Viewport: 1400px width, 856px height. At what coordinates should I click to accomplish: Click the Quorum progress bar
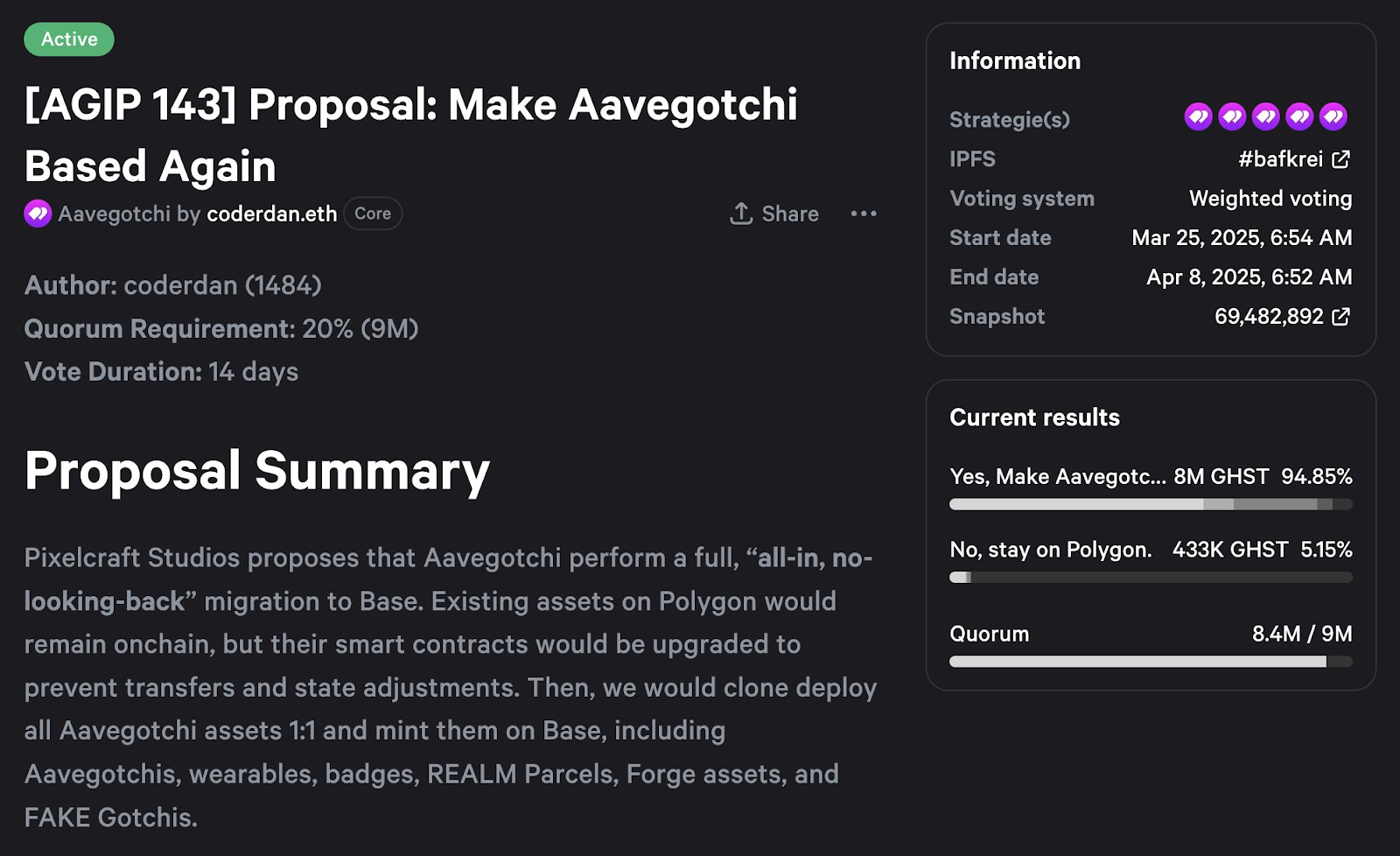click(x=1150, y=662)
